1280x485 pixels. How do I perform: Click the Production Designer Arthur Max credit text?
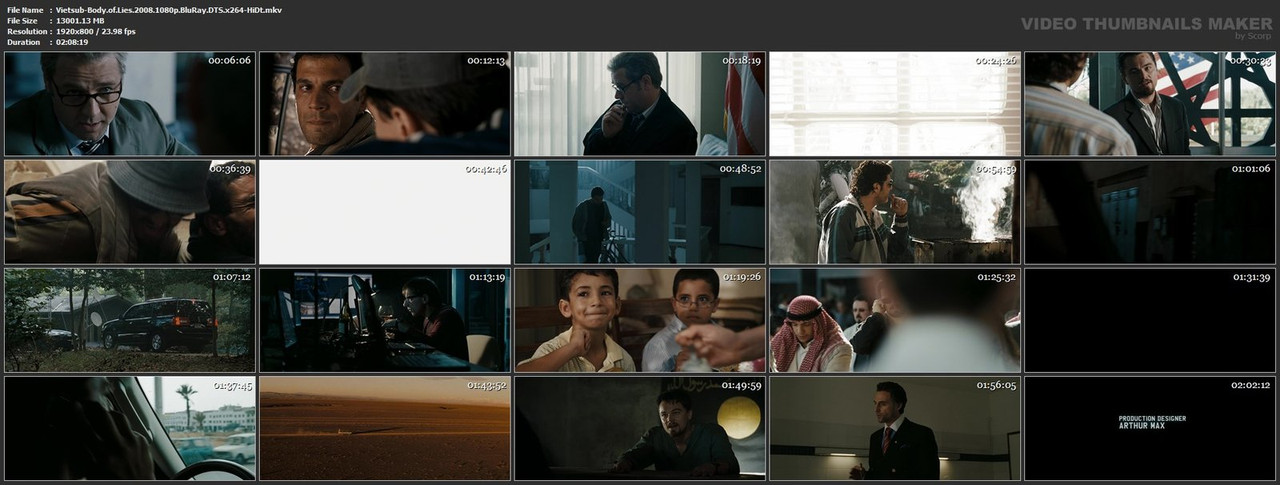(x=1152, y=422)
